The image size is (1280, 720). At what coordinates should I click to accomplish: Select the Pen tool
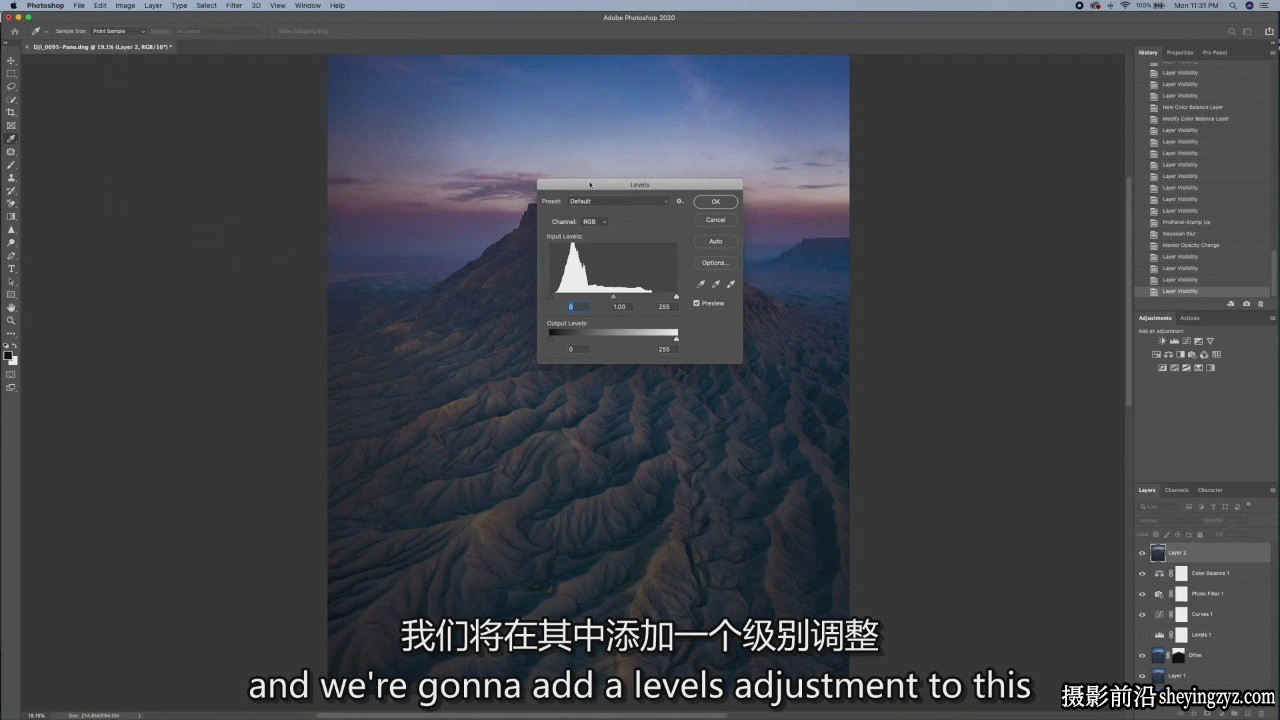pos(11,256)
